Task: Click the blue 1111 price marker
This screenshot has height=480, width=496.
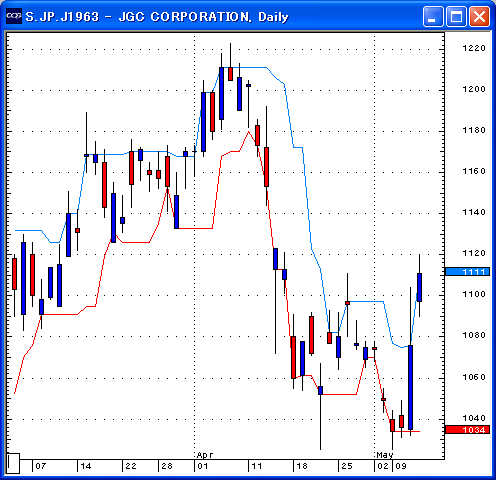Action: click(x=467, y=272)
